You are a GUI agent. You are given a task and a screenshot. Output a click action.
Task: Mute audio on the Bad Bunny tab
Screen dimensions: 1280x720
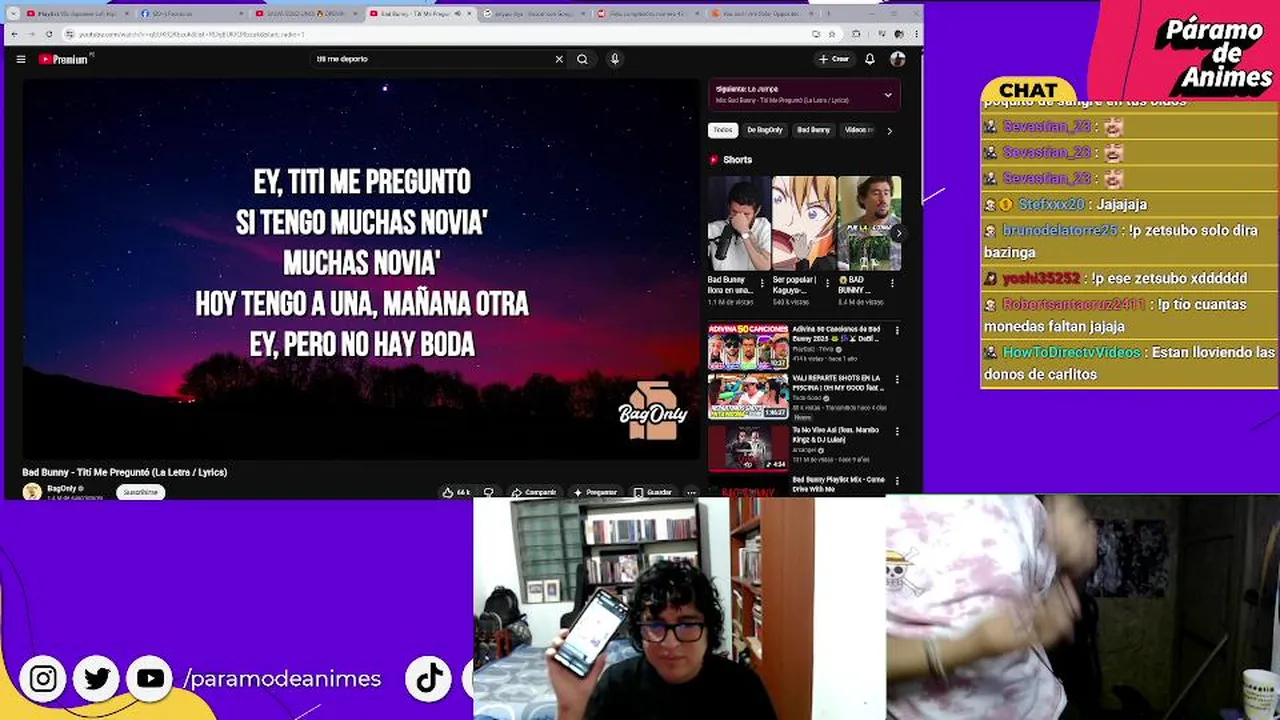[458, 14]
